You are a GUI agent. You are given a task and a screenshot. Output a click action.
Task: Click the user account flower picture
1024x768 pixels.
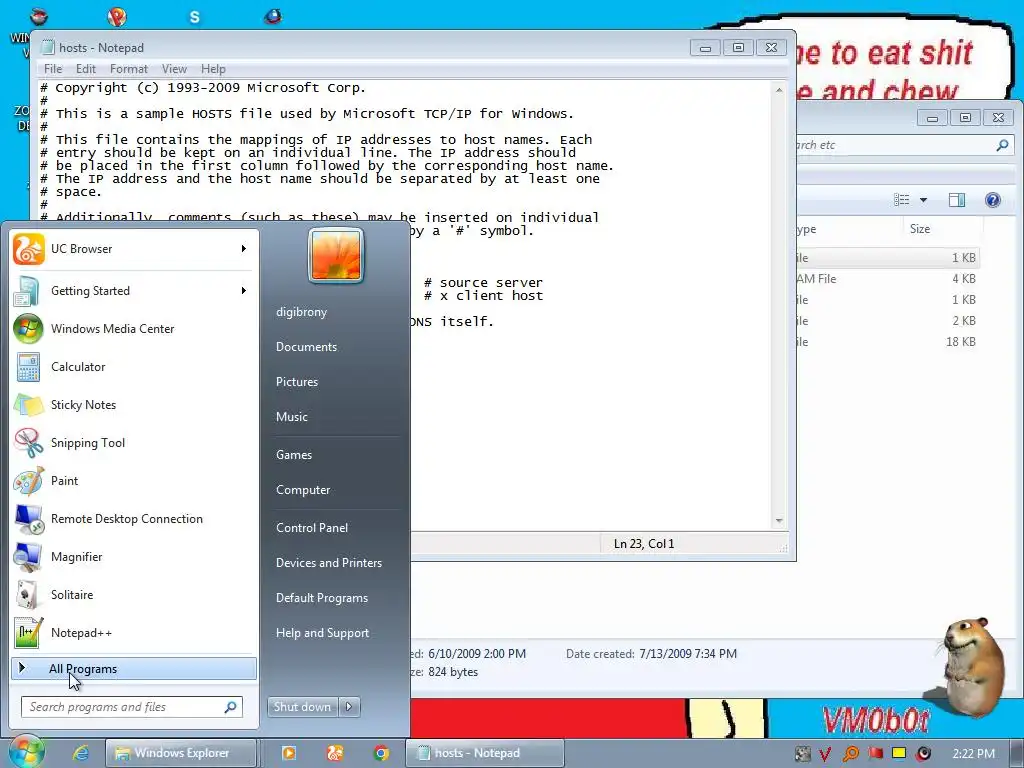coord(336,255)
